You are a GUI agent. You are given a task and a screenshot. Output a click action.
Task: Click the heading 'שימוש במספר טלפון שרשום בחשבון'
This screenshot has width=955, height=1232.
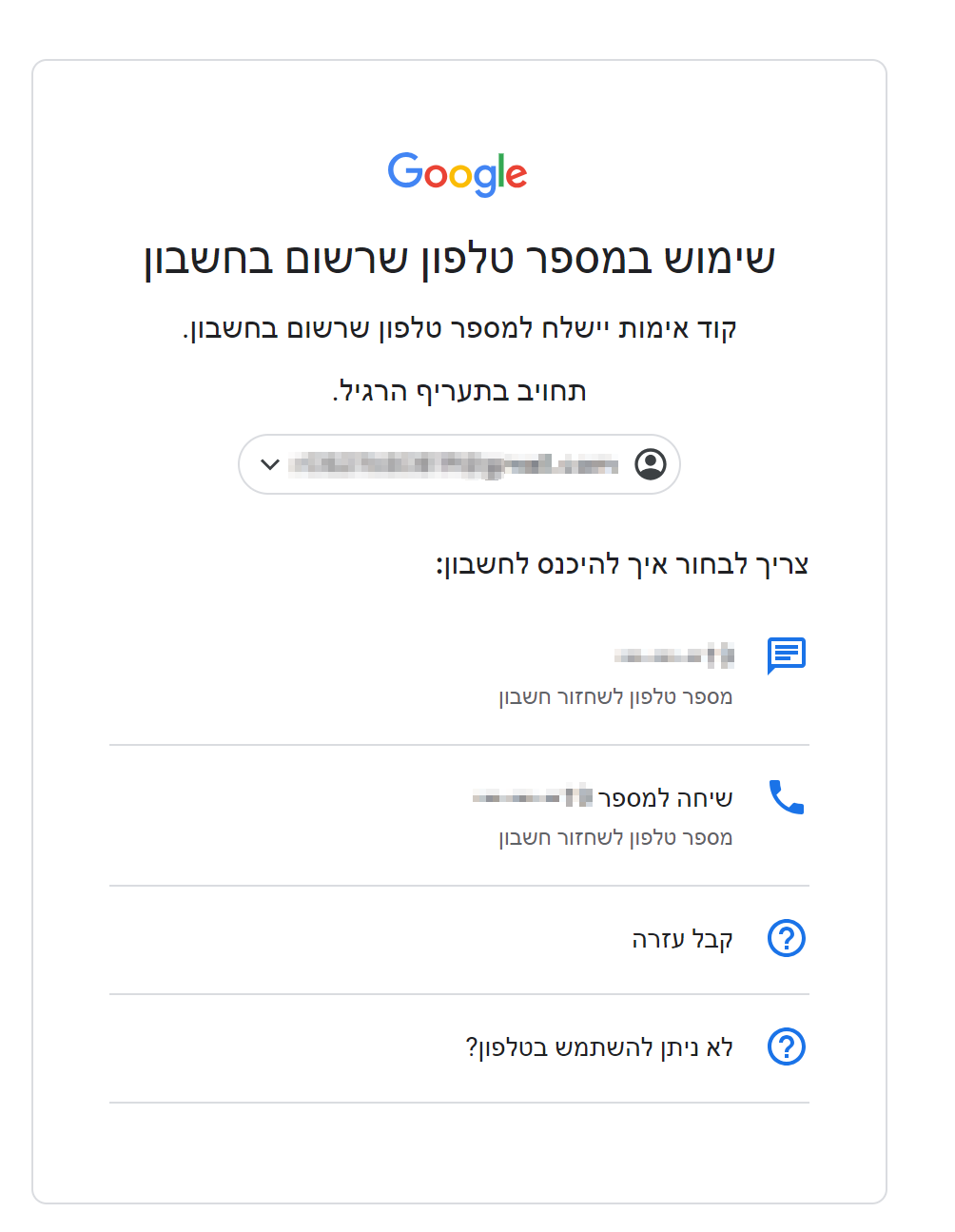click(x=459, y=259)
